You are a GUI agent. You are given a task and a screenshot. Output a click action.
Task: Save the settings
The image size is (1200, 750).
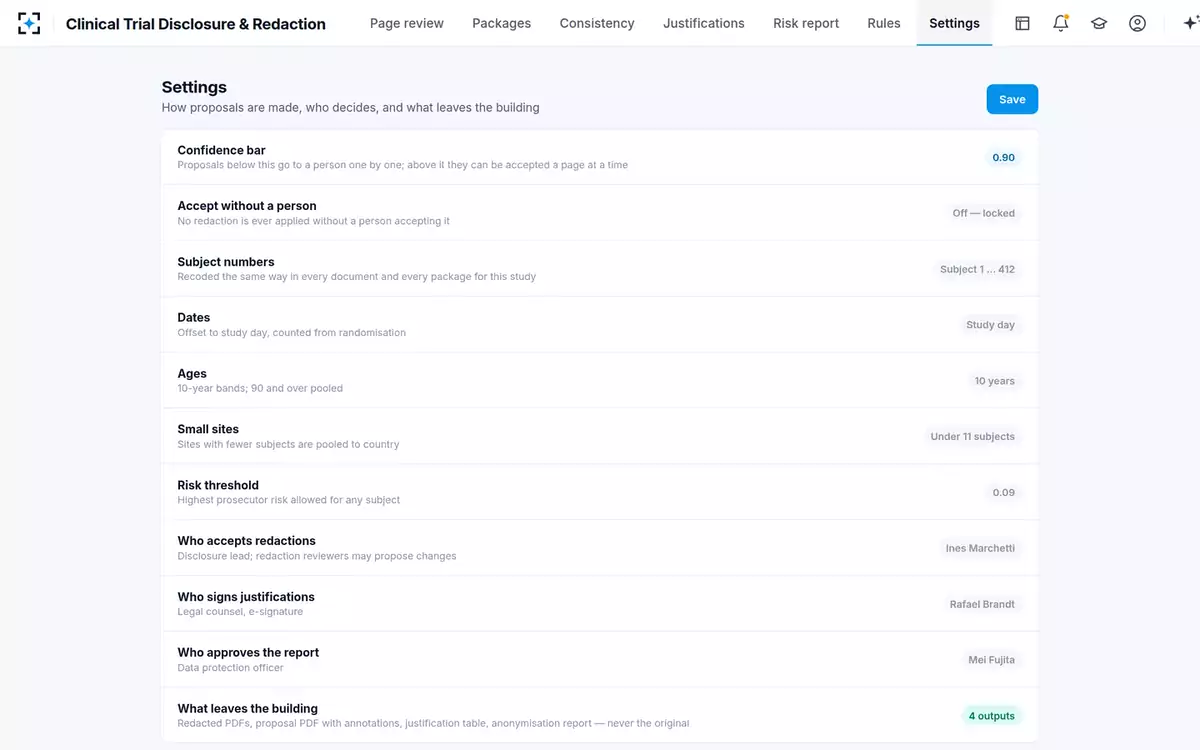point(1012,99)
